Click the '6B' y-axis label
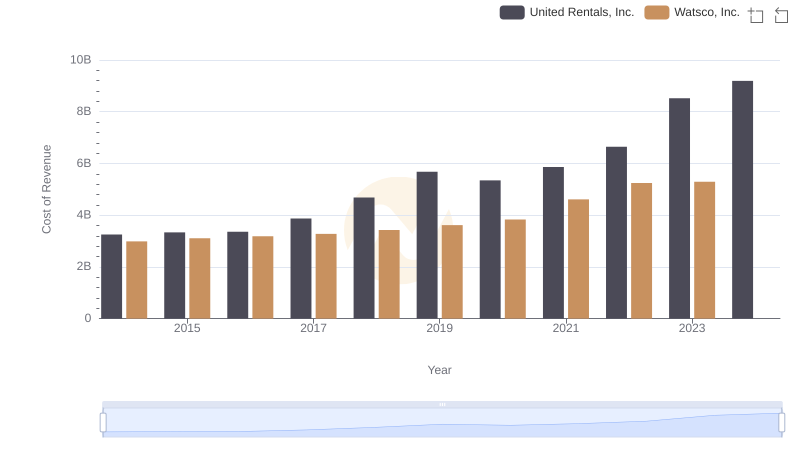The image size is (800, 461). coord(84,163)
